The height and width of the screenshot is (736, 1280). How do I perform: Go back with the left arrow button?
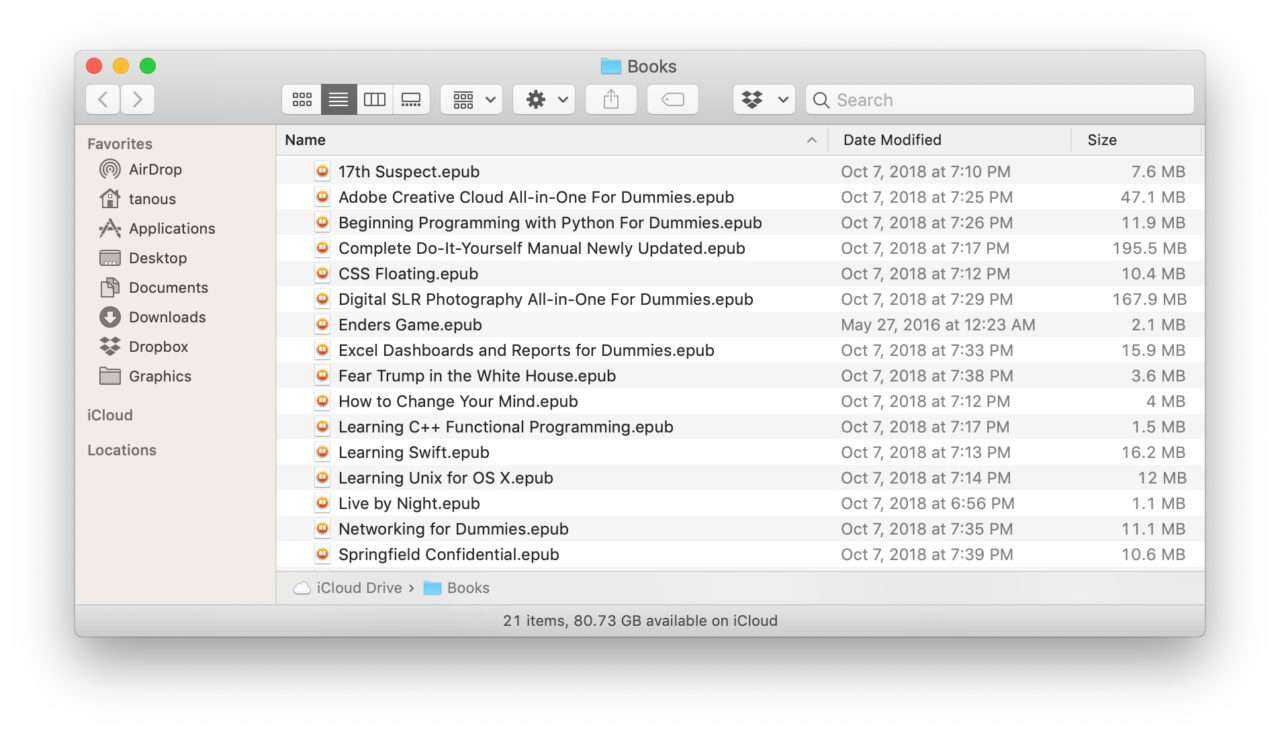(103, 99)
